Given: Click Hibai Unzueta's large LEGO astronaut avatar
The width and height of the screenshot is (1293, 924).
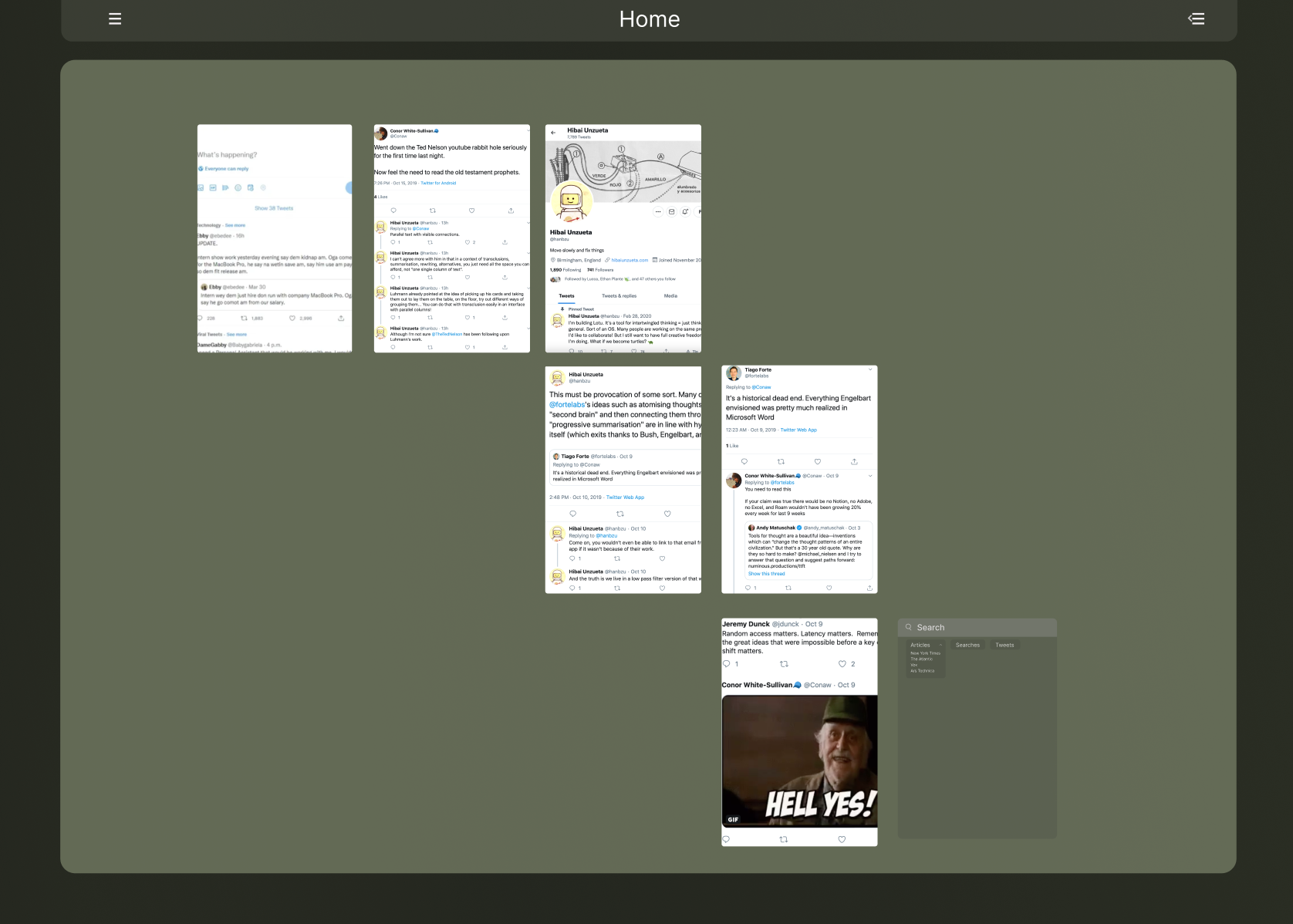Looking at the screenshot, I should [x=571, y=203].
